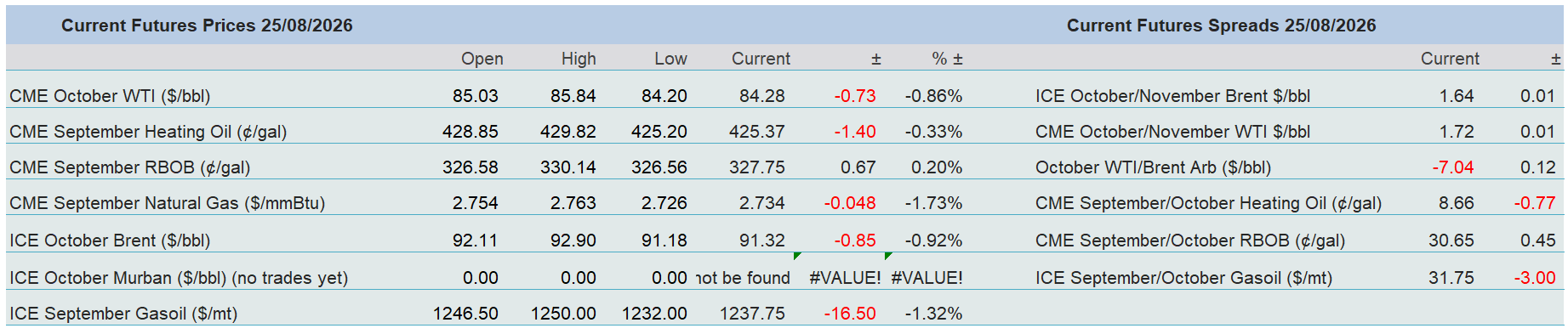Click the Gasoil percent change -1.32% cell
1568x334 pixels.
pyautogui.click(x=933, y=314)
